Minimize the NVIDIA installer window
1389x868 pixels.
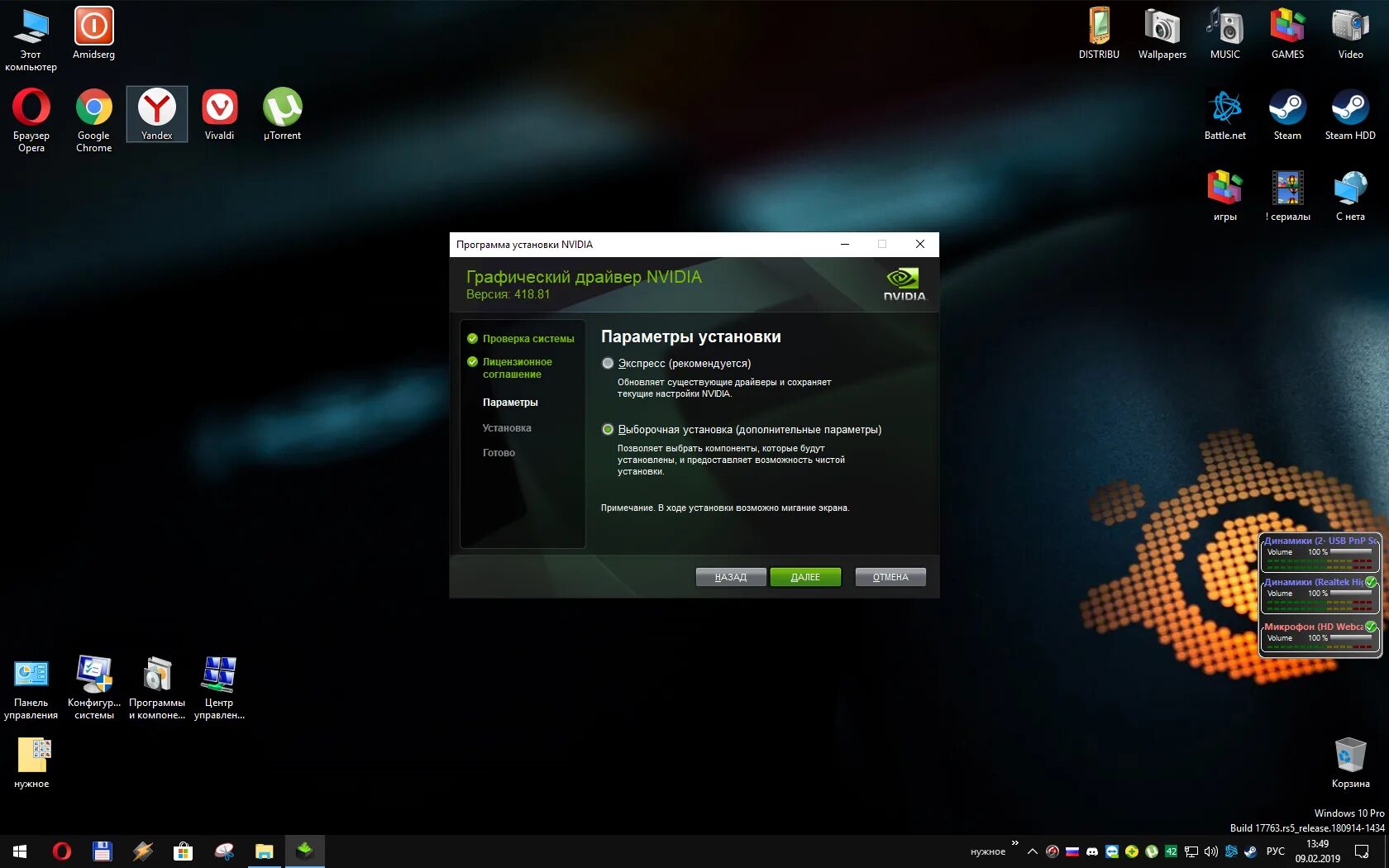pos(845,244)
